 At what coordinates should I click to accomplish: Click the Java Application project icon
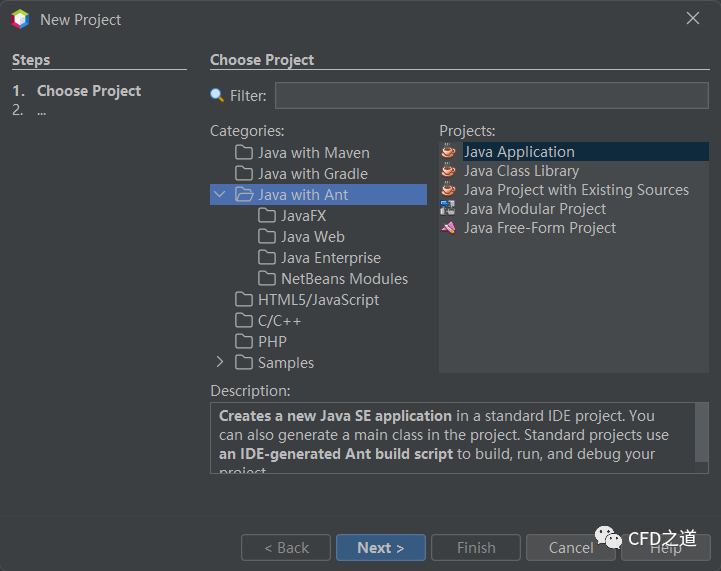(x=448, y=152)
